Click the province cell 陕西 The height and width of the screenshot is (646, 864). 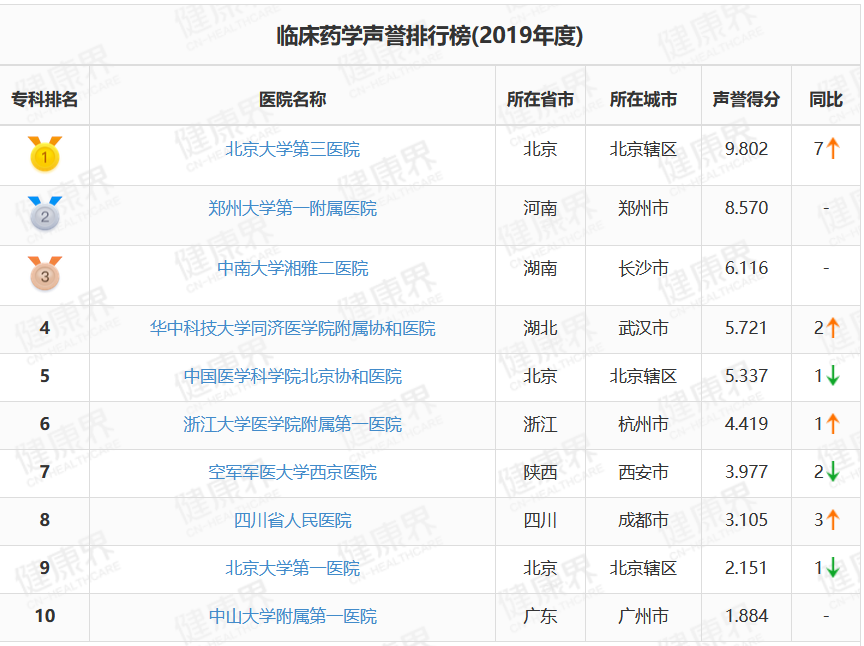pos(540,472)
